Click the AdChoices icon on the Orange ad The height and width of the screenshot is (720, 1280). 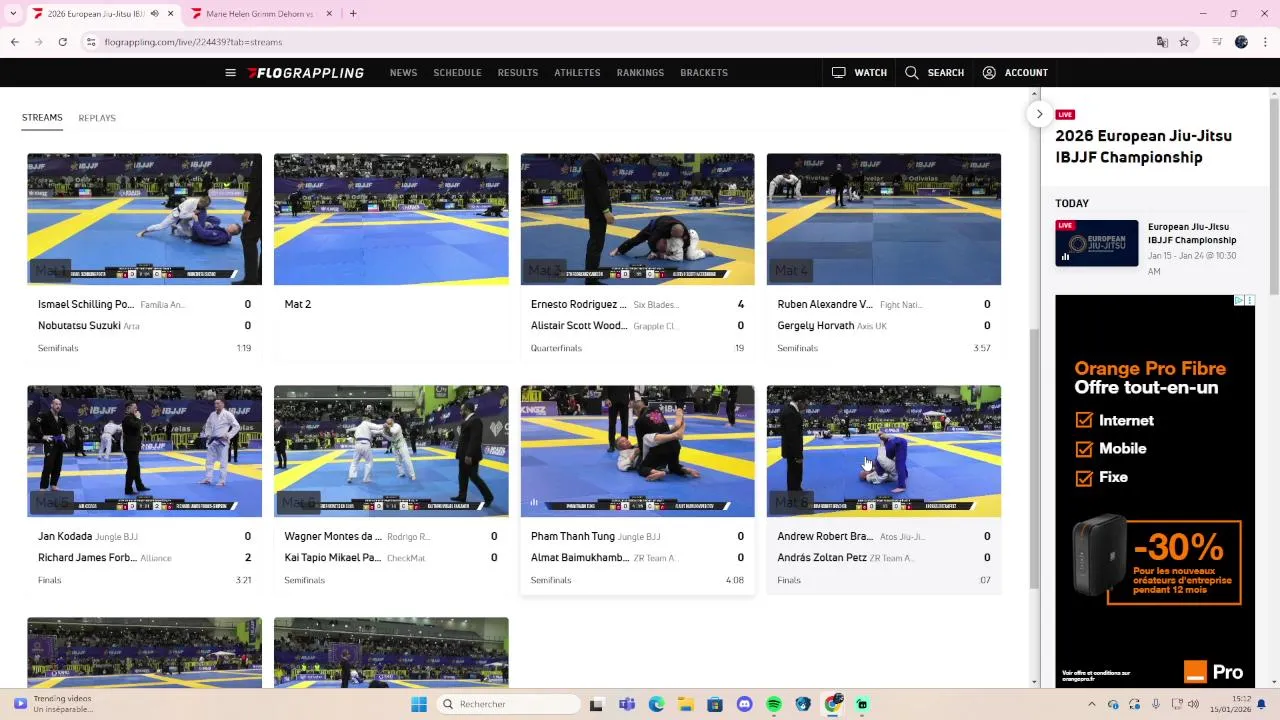pyautogui.click(x=1239, y=300)
